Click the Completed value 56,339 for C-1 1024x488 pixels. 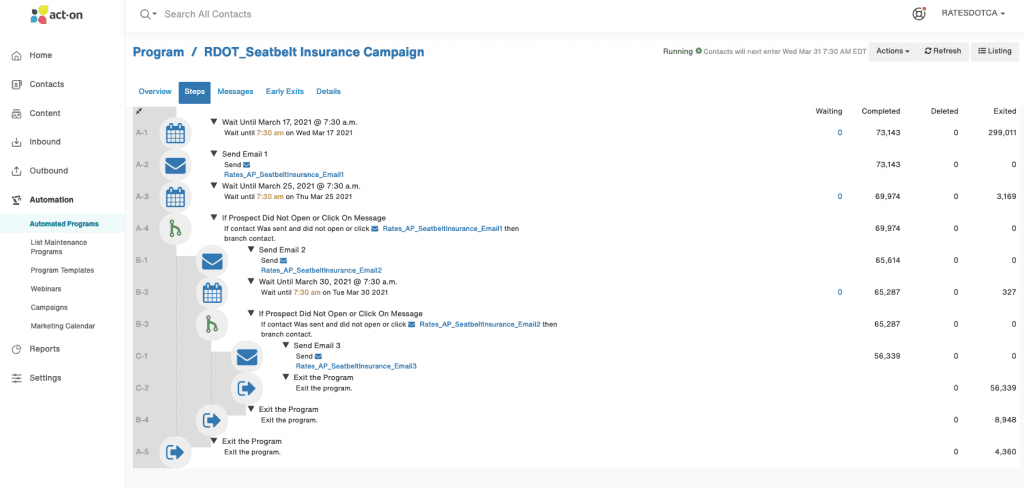[x=887, y=356]
